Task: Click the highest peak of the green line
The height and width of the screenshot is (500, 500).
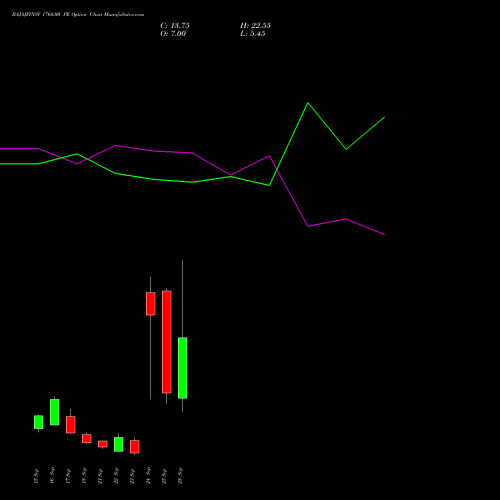Action: pos(308,103)
